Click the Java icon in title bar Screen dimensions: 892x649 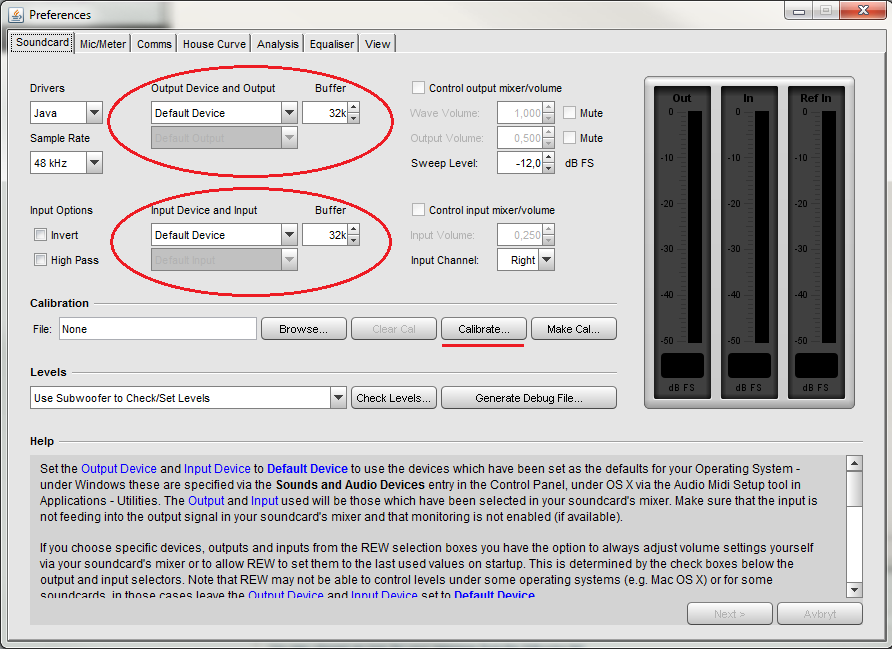pos(15,14)
